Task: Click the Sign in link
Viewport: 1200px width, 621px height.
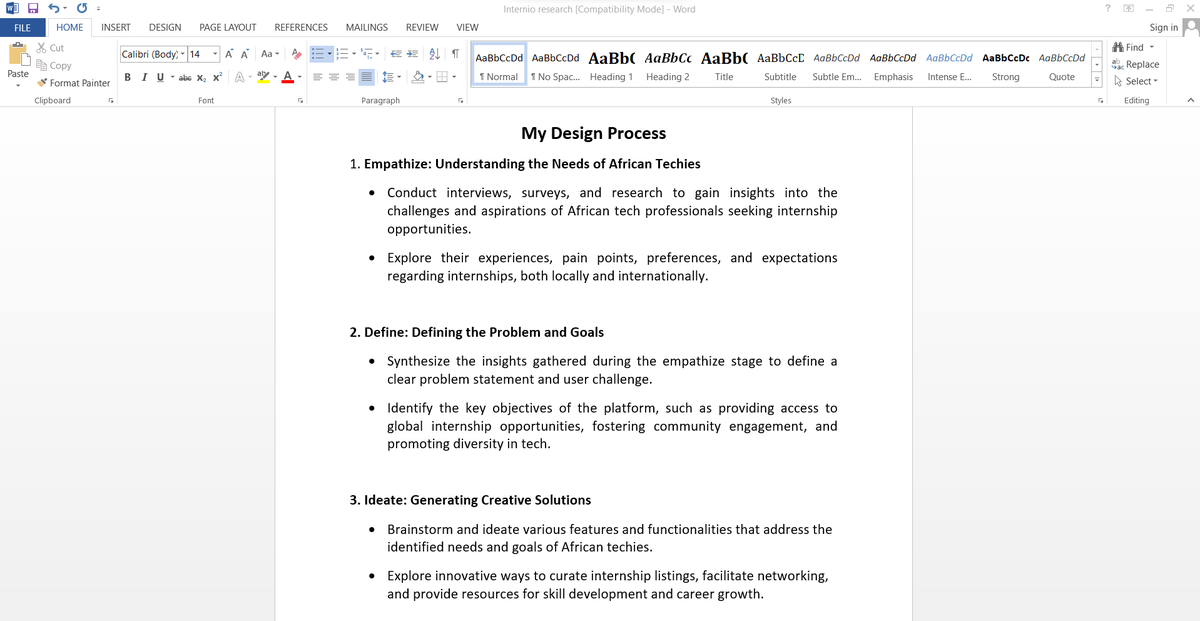Action: click(x=1164, y=27)
